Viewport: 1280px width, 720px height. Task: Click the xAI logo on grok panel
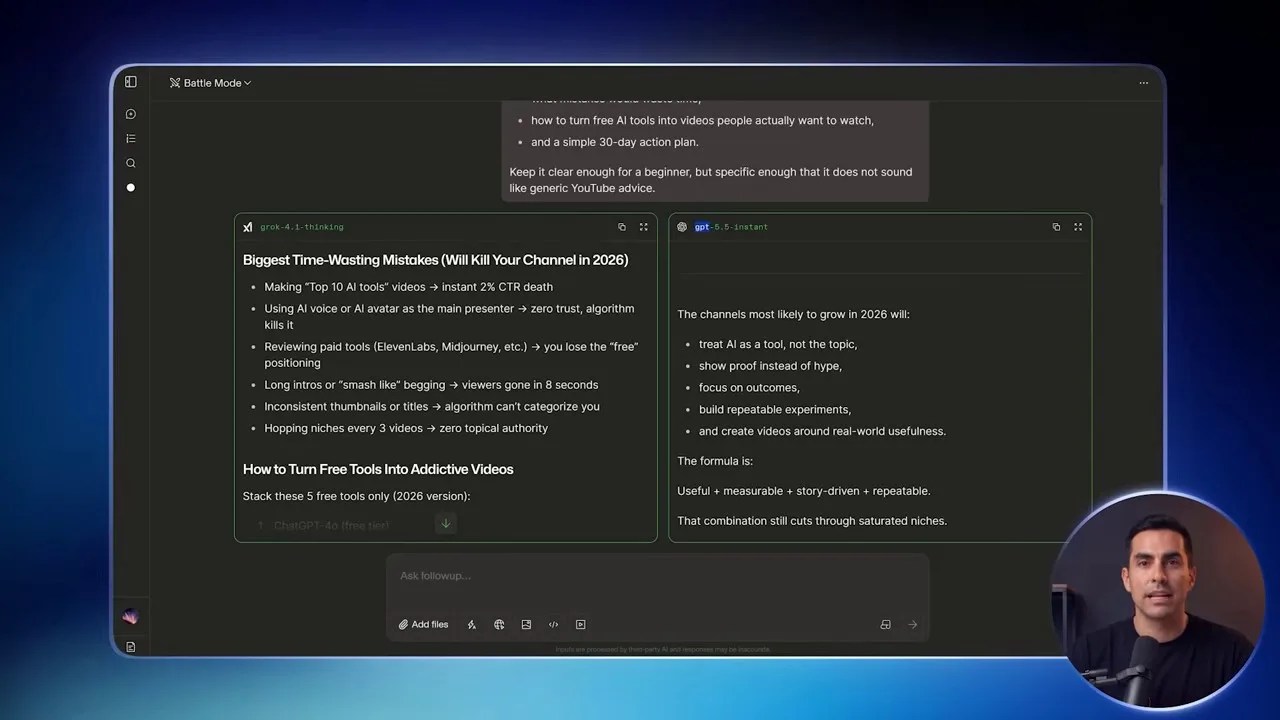tap(248, 227)
